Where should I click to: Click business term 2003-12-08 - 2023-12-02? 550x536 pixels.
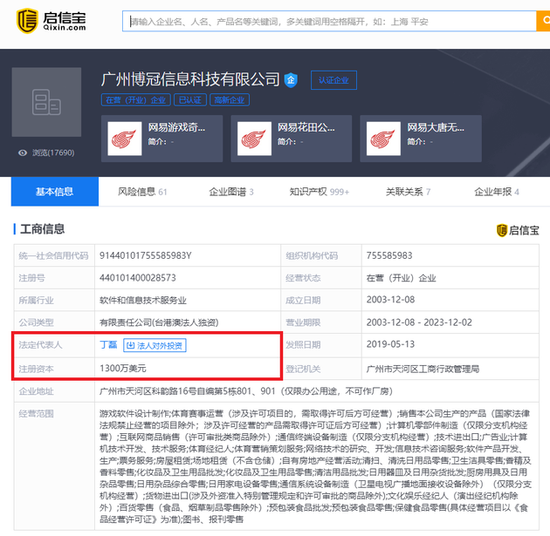(419, 322)
